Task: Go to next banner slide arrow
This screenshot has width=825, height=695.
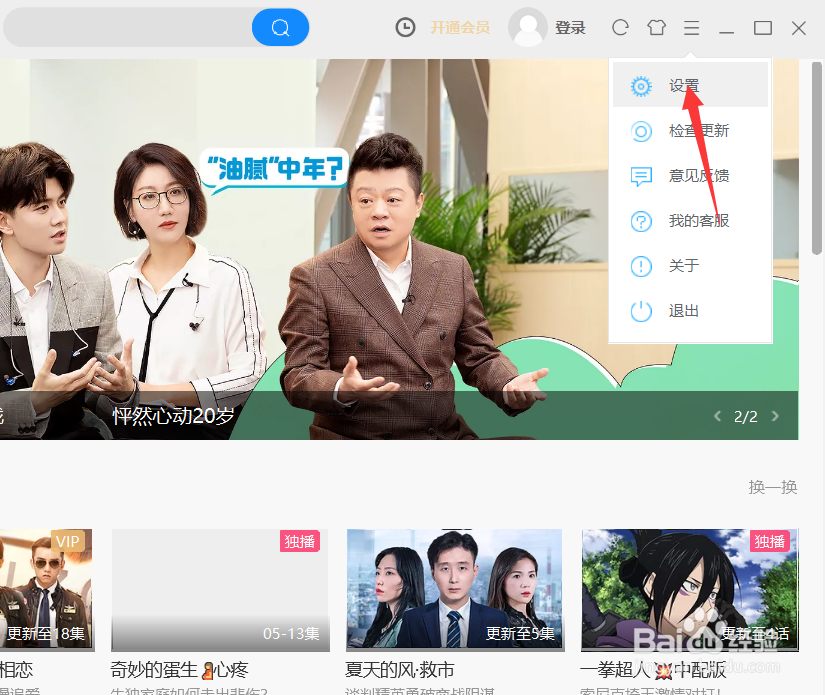Action: click(x=774, y=416)
